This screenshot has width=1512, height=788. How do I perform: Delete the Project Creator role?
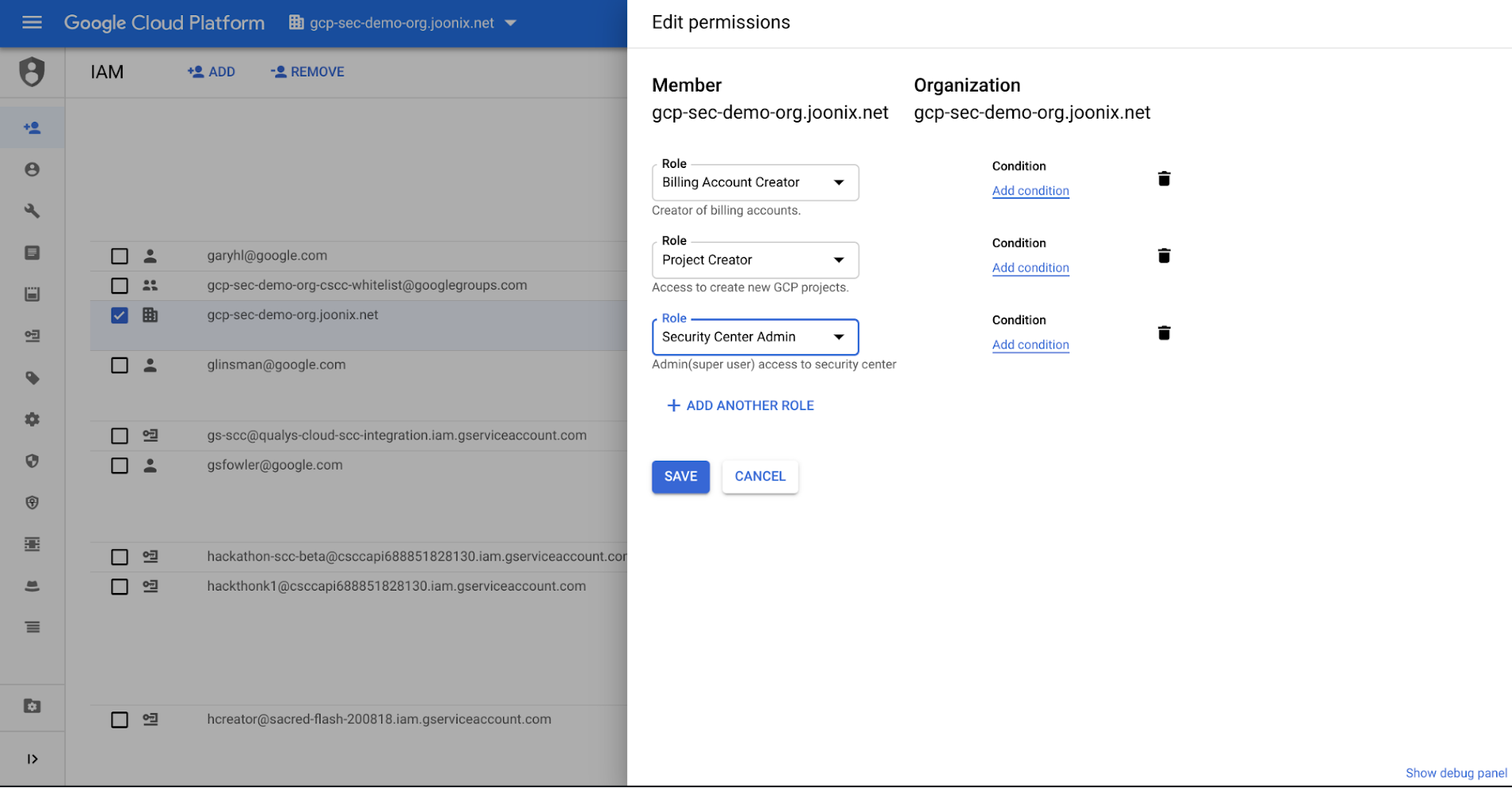pyautogui.click(x=1163, y=256)
